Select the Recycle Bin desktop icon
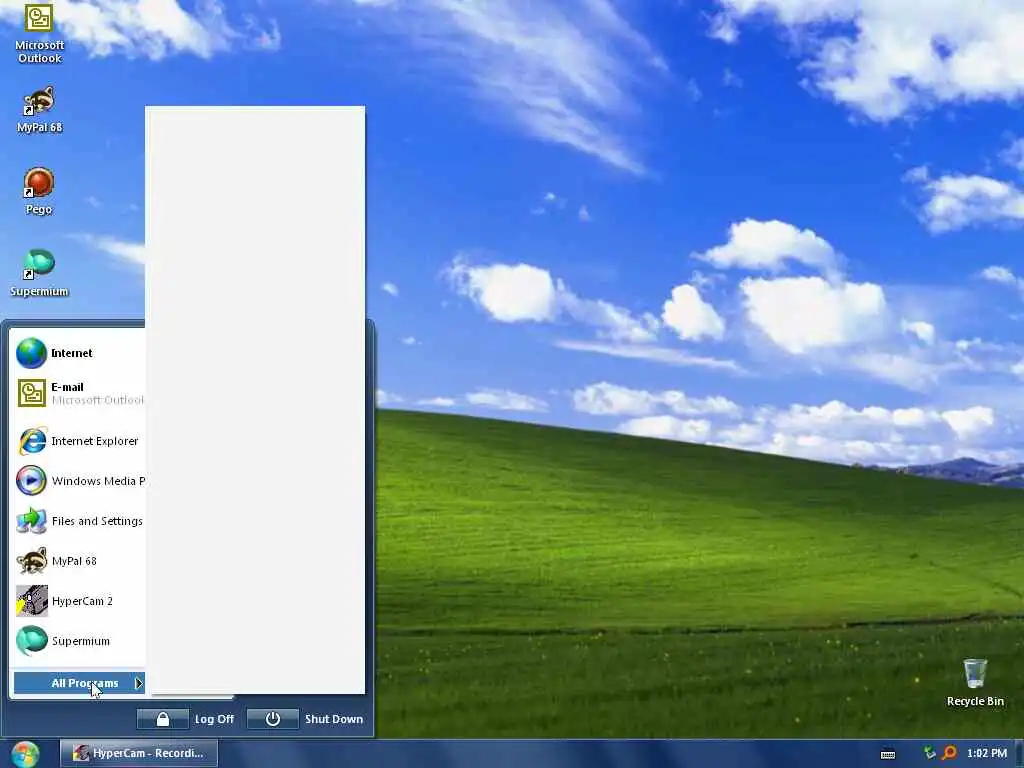1024x768 pixels. pos(975,682)
